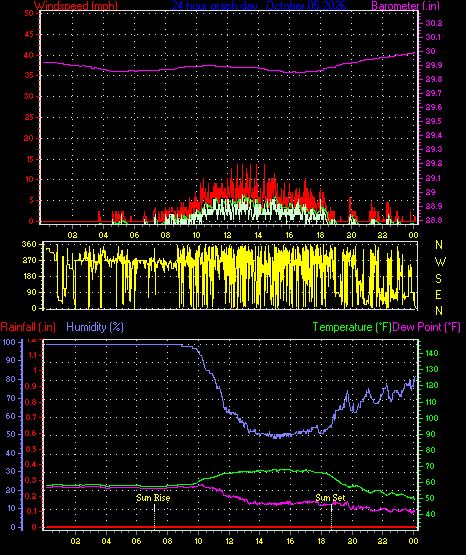Click the 360 wind direction axis value
The width and height of the screenshot is (466, 555).
[x=29, y=244]
